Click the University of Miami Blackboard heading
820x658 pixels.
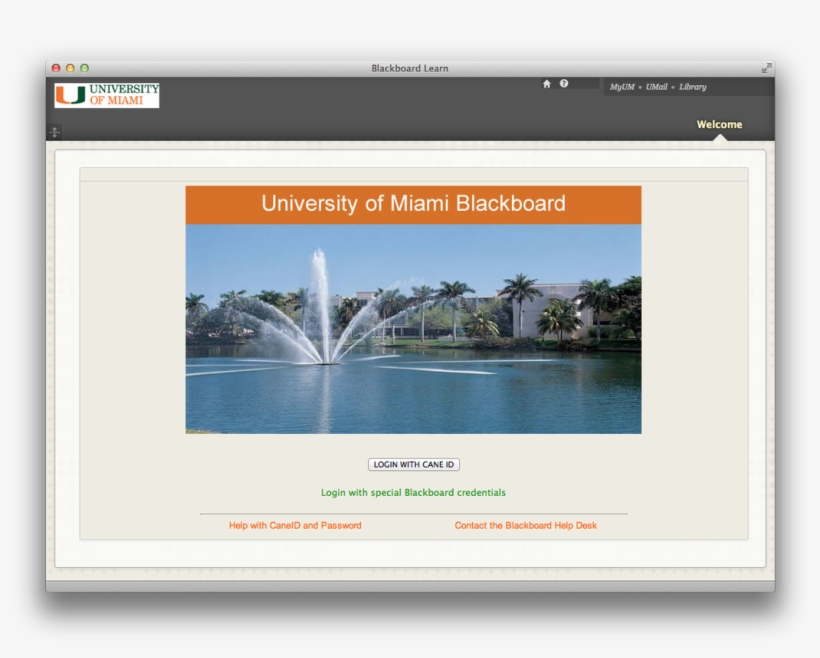[413, 203]
